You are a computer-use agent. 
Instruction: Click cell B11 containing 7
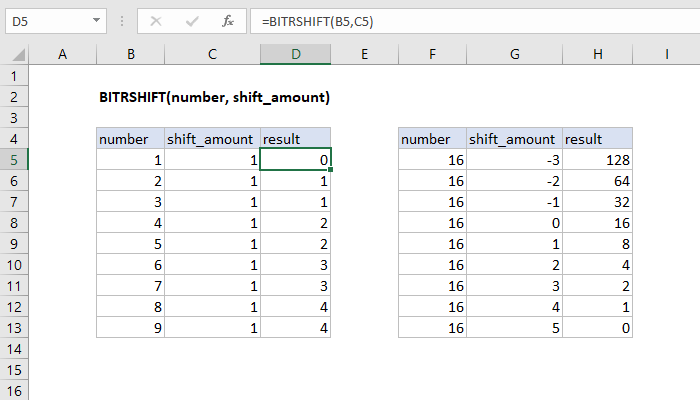click(x=130, y=286)
